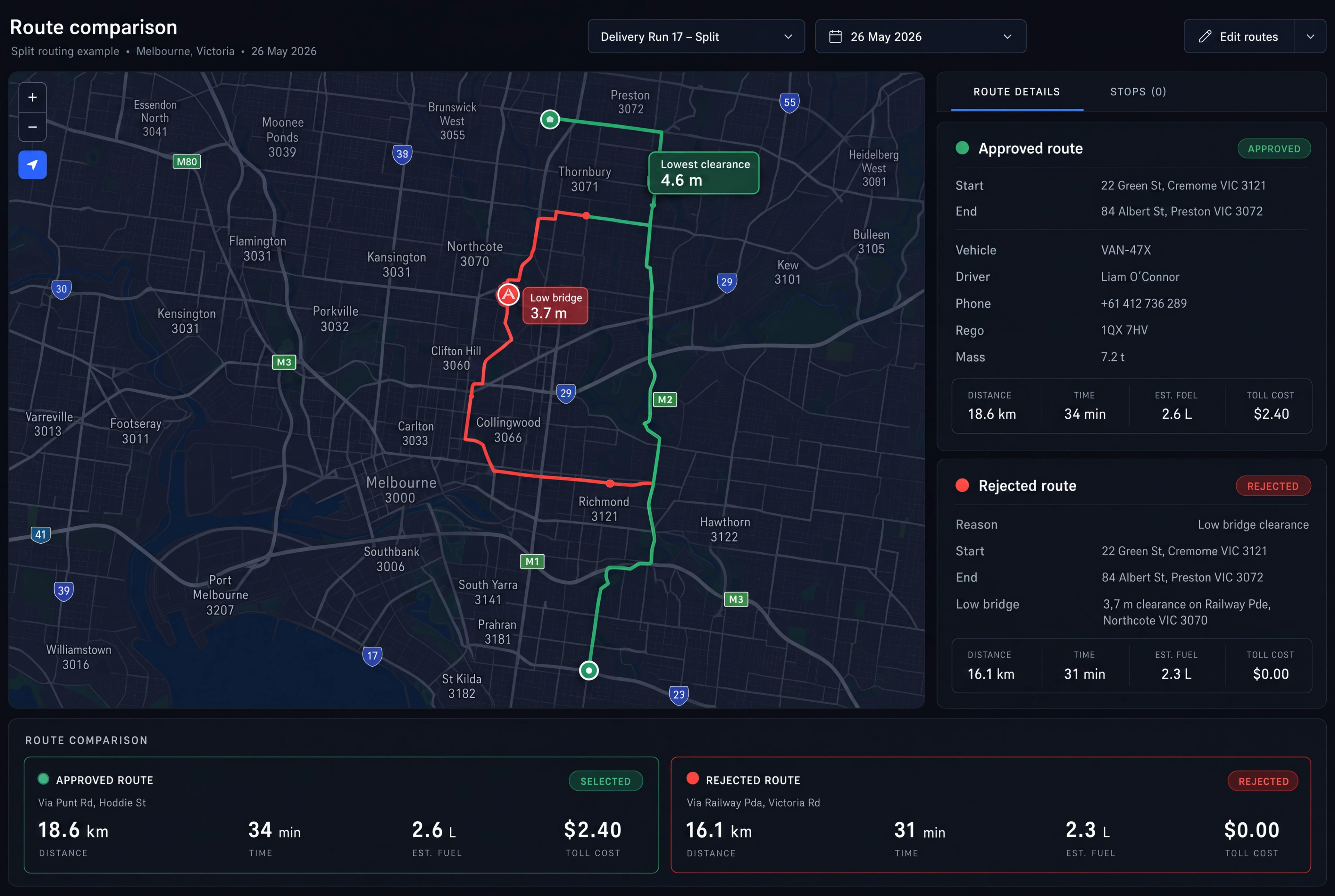Image resolution: width=1335 pixels, height=896 pixels.
Task: Select the Approved Route comparison card
Action: 341,815
